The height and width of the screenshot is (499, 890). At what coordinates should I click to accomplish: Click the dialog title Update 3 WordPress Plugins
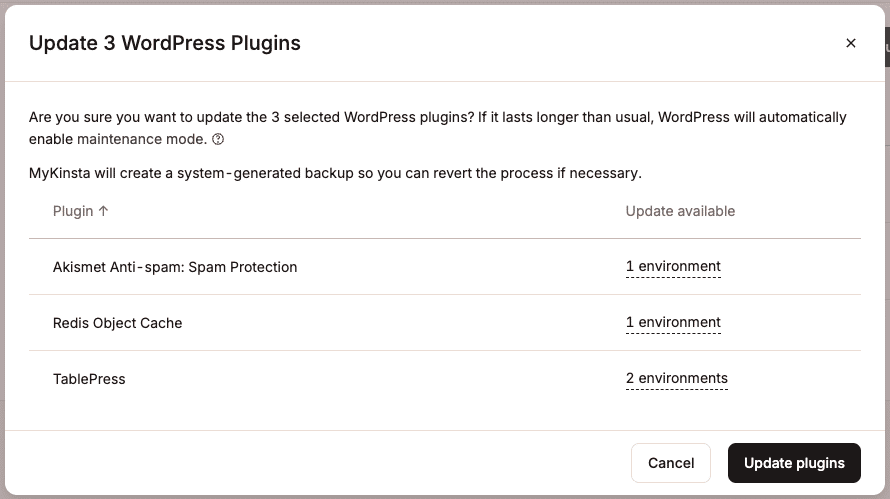(165, 43)
